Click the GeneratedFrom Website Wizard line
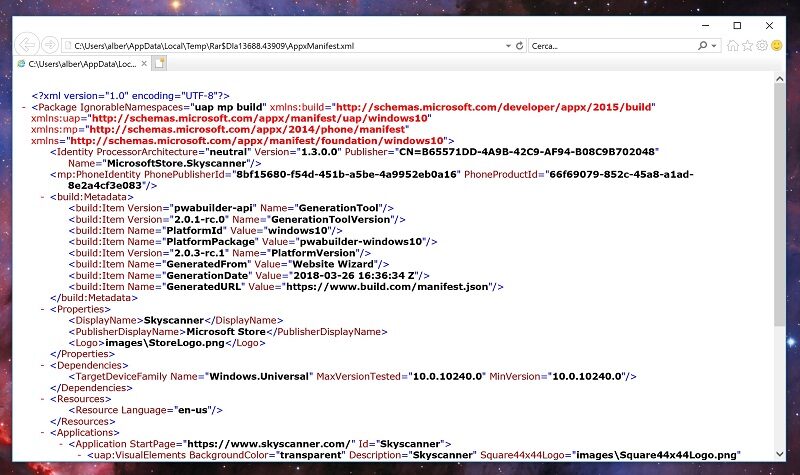 click(x=229, y=264)
